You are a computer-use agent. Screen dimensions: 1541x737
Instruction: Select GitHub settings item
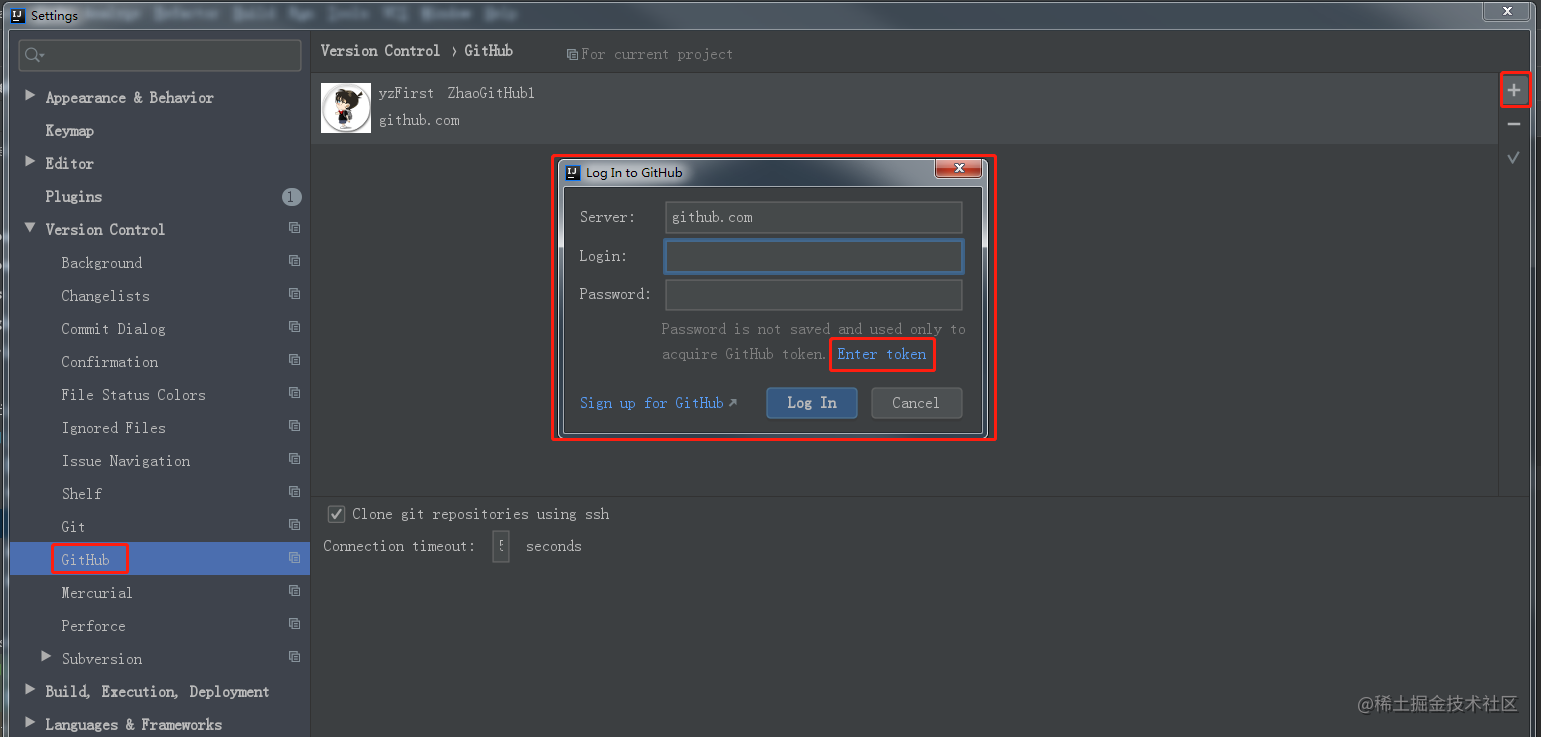pyautogui.click(x=86, y=560)
